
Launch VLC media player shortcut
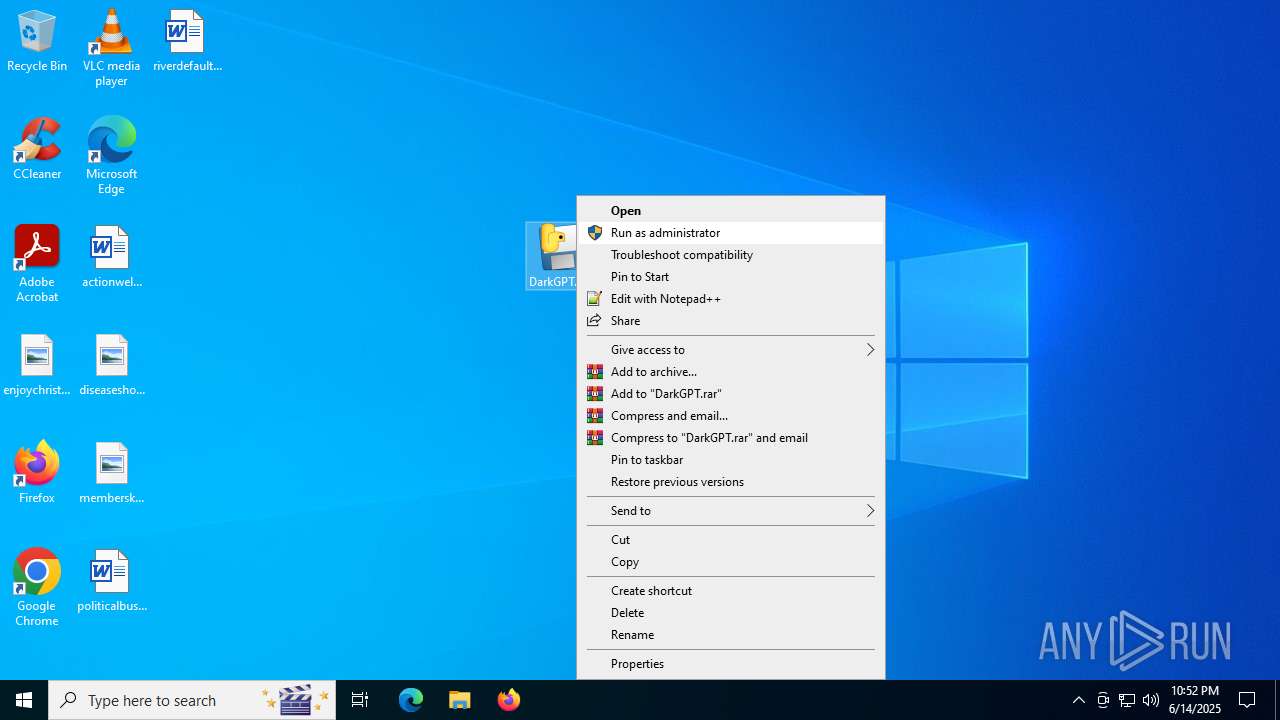point(111,48)
